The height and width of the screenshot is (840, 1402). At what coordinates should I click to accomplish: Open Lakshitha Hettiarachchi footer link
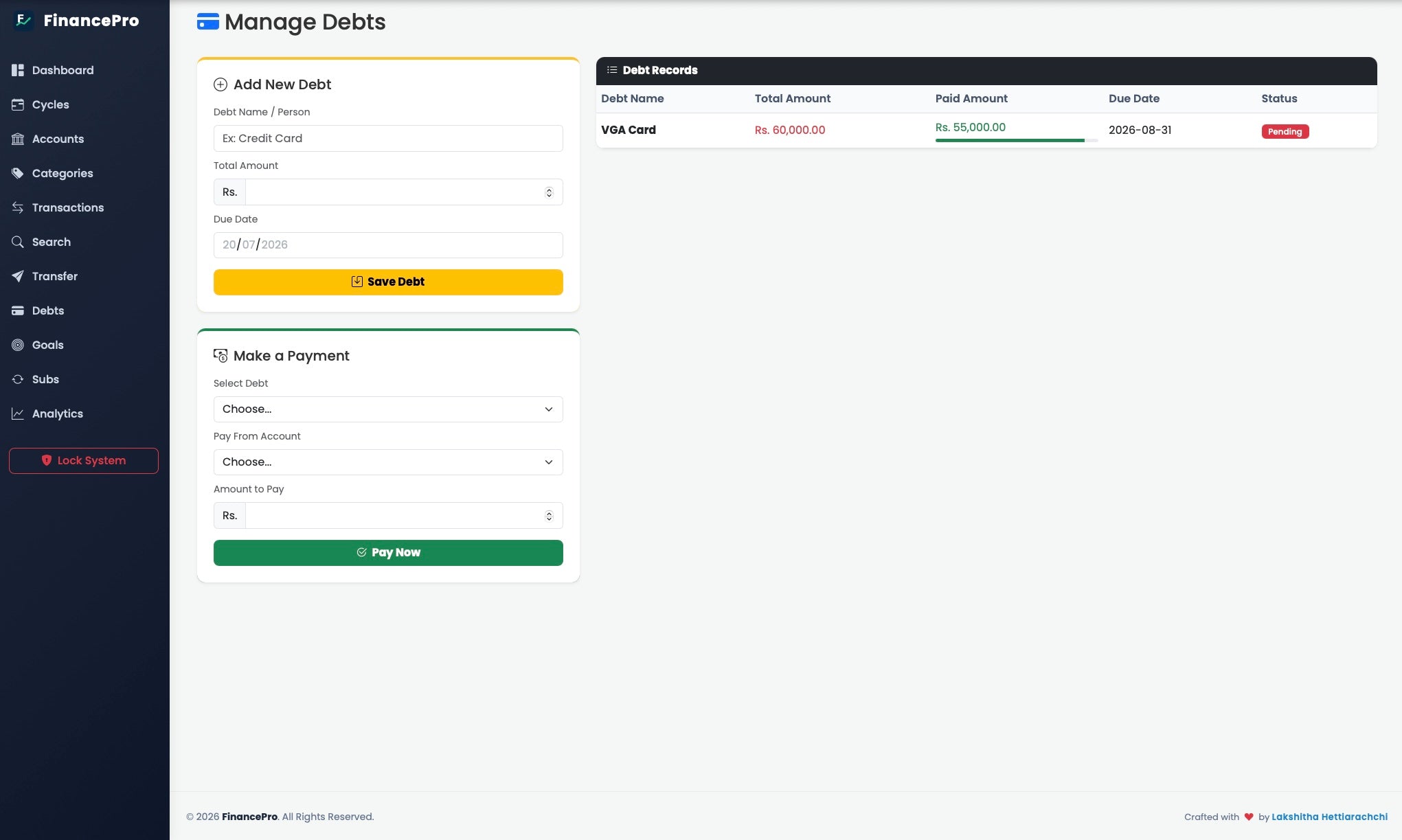pyautogui.click(x=1329, y=817)
